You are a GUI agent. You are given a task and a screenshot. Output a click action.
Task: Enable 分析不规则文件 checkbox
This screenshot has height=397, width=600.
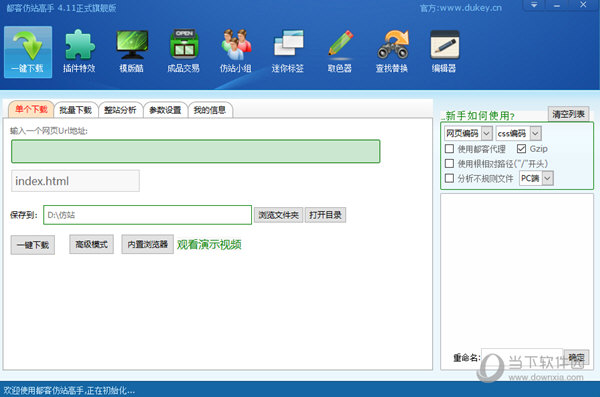pyautogui.click(x=450, y=178)
